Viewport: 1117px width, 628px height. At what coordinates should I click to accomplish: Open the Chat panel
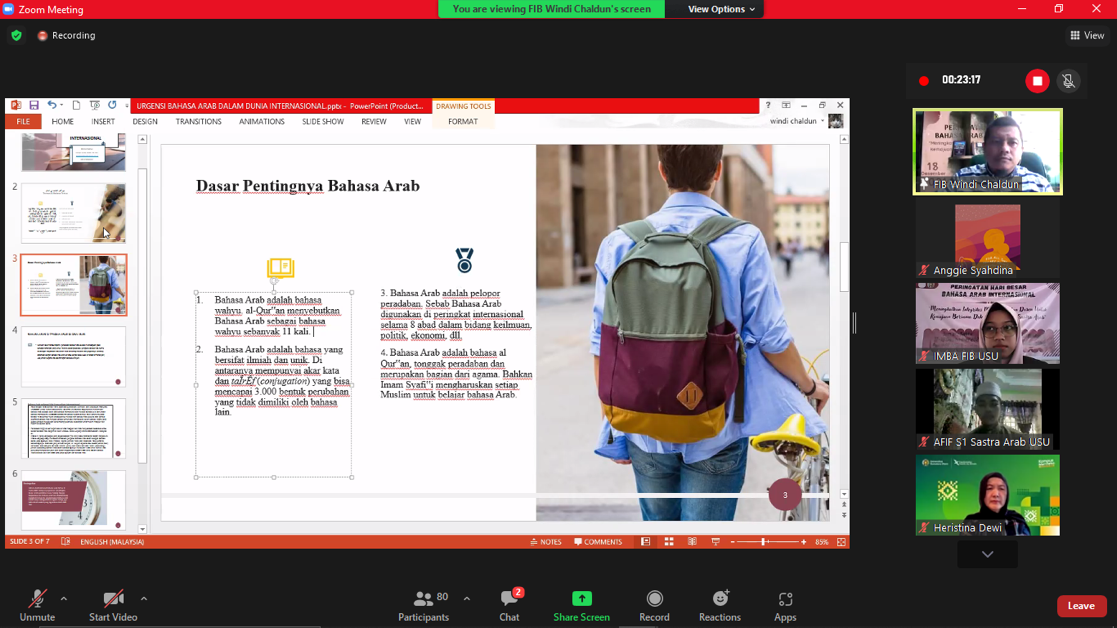tap(509, 604)
